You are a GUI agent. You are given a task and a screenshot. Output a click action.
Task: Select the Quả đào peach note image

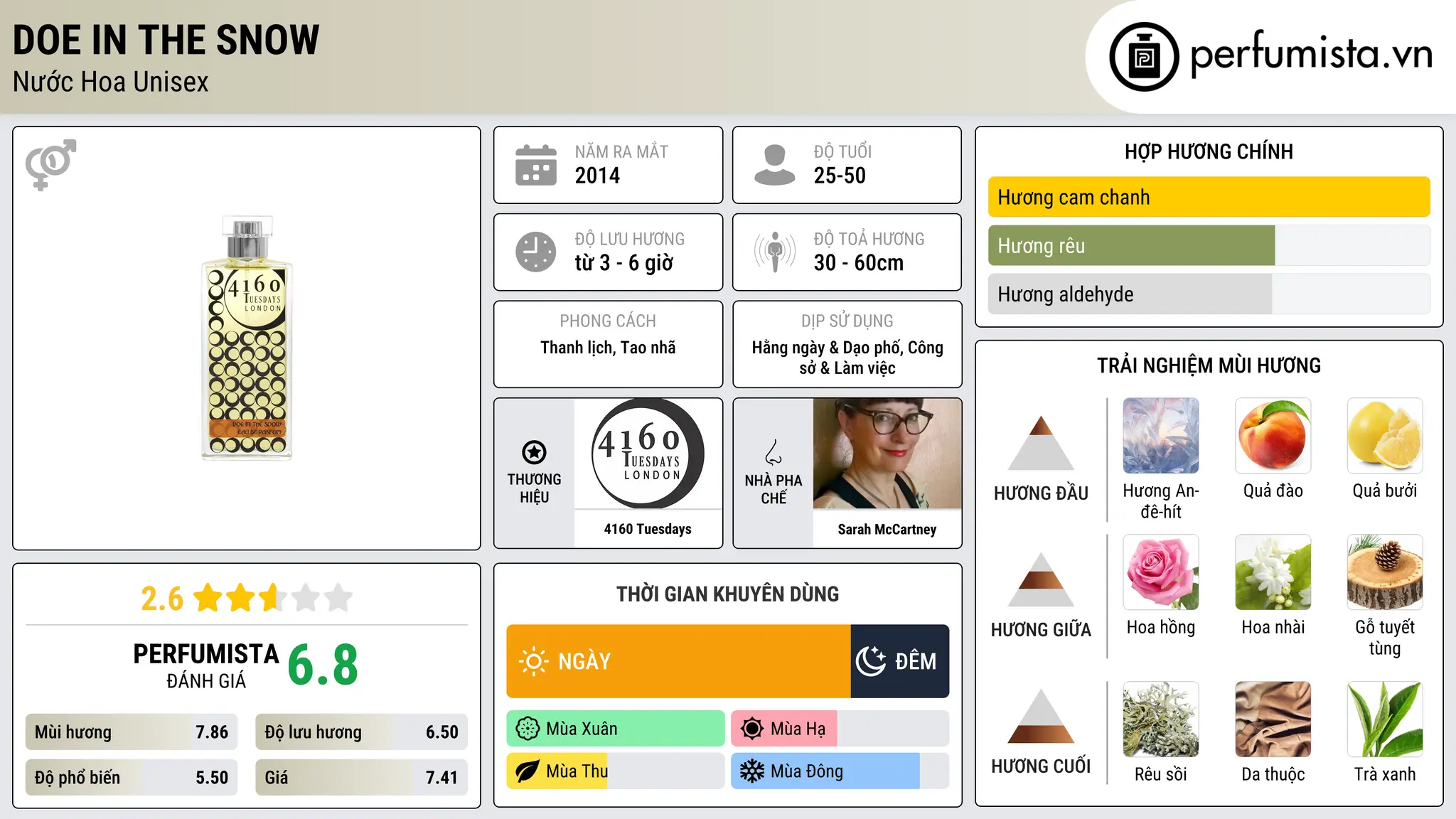[1273, 436]
